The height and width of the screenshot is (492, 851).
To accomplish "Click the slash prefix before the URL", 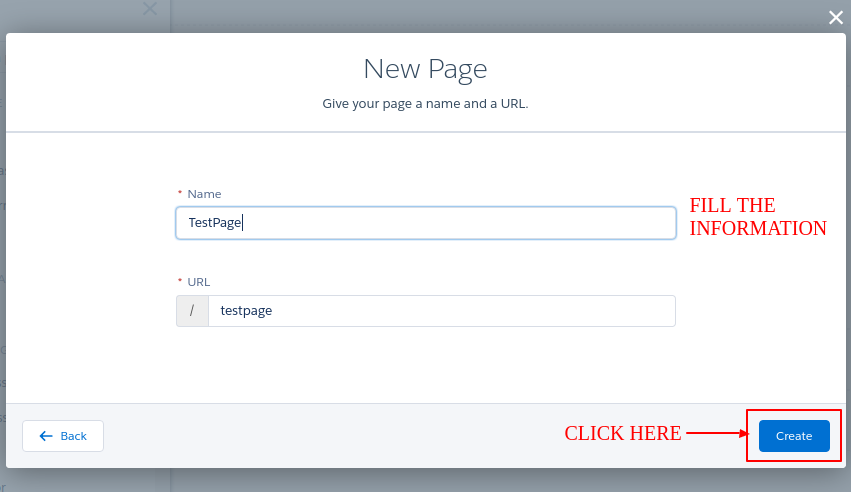I will (192, 311).
